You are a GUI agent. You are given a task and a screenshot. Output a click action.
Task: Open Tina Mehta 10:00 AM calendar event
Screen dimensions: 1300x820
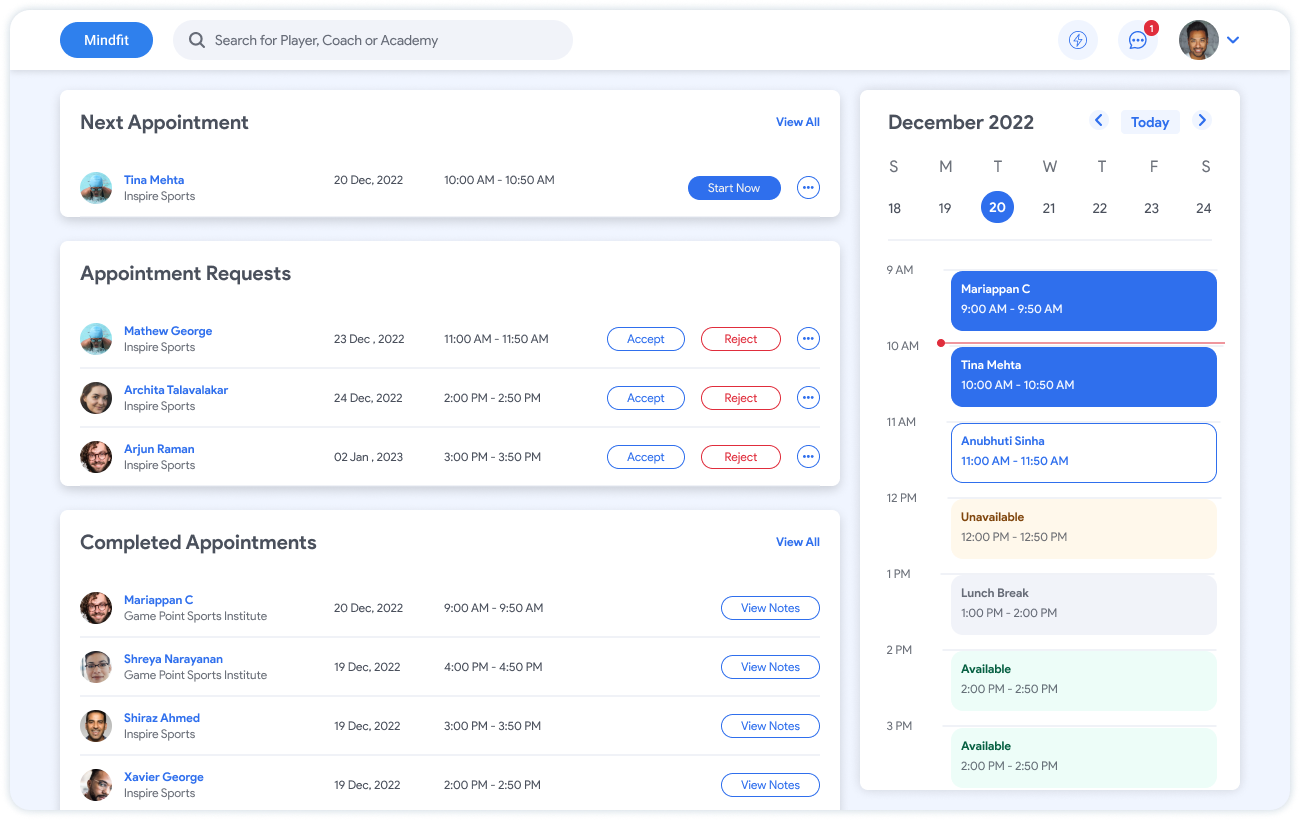pyautogui.click(x=1084, y=377)
